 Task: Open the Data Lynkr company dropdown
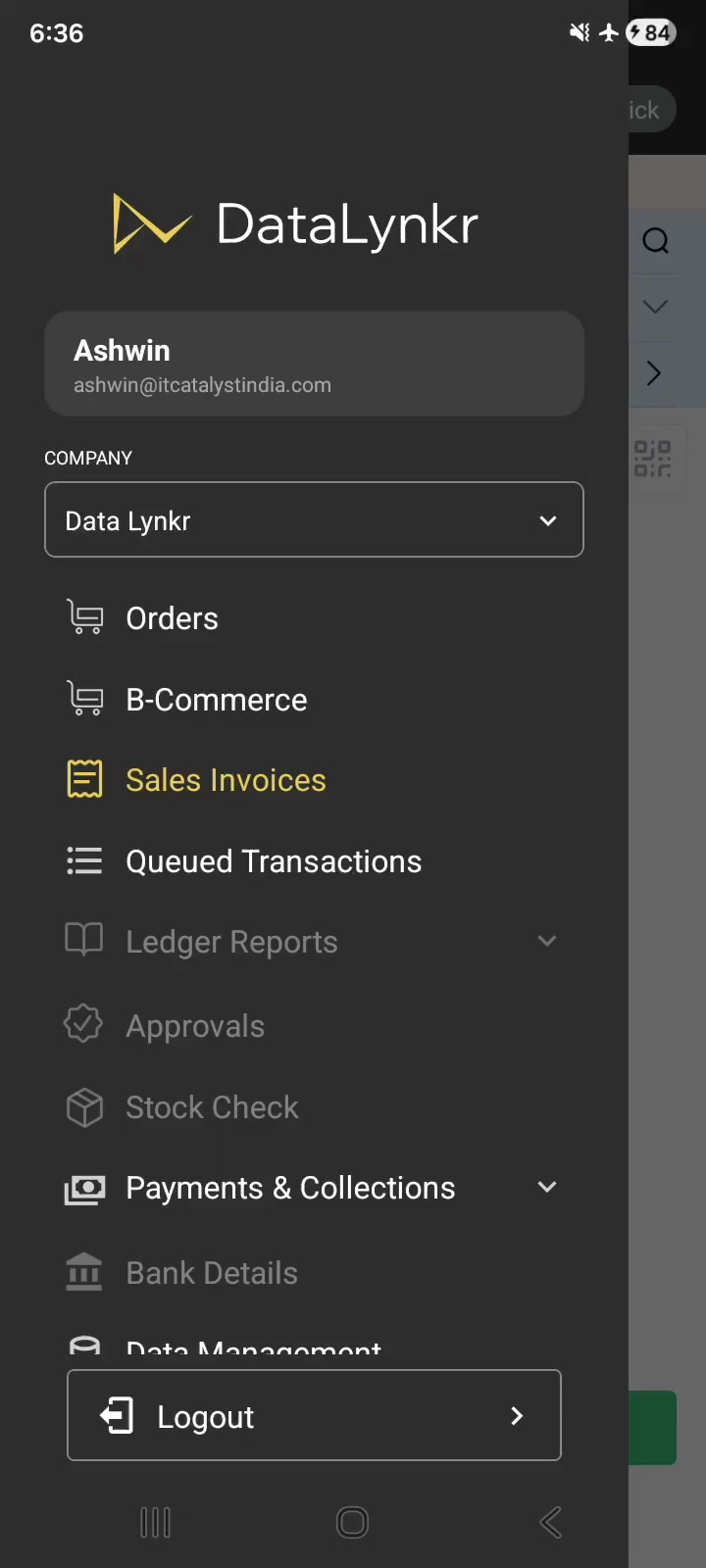pos(314,519)
